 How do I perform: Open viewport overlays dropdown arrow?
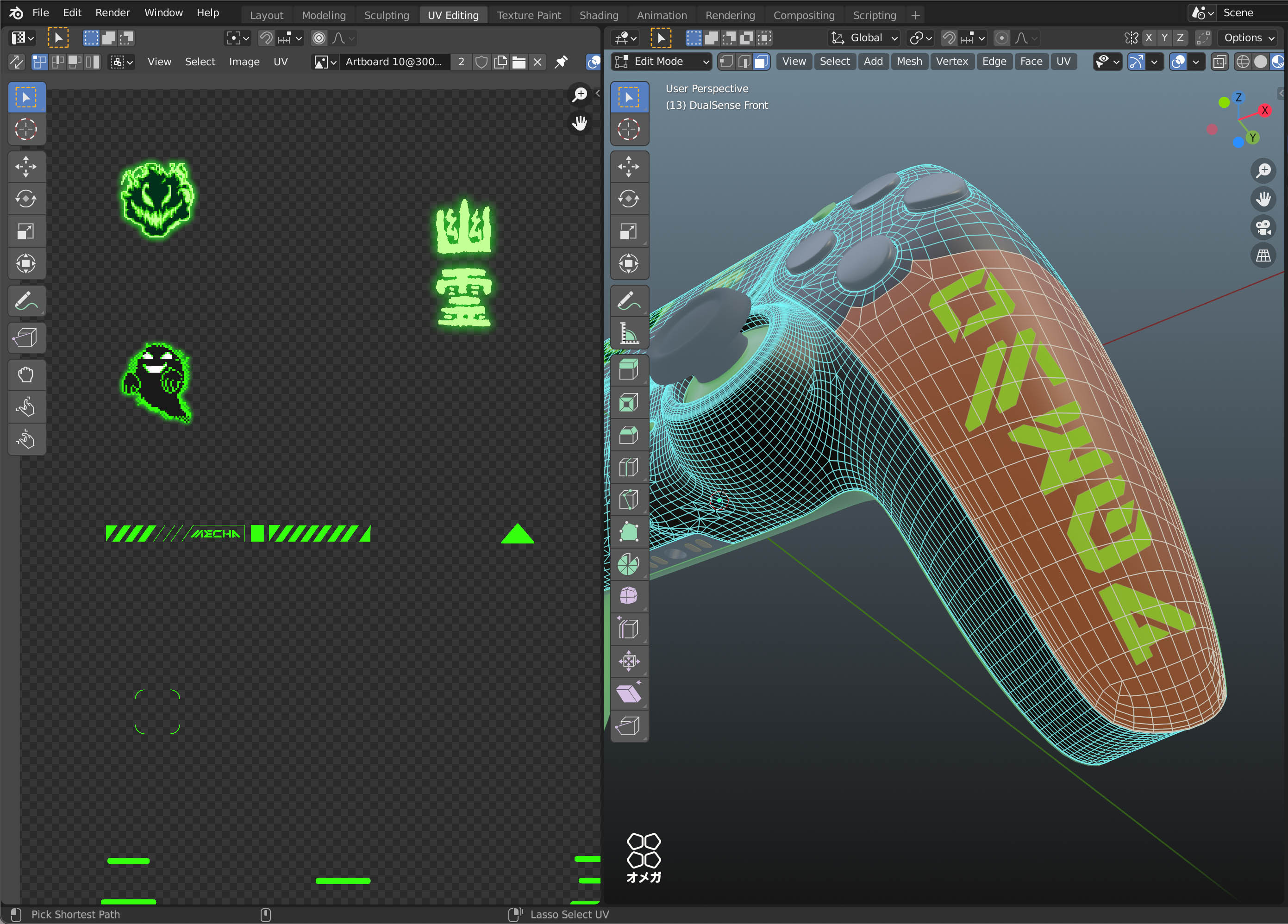(1196, 61)
